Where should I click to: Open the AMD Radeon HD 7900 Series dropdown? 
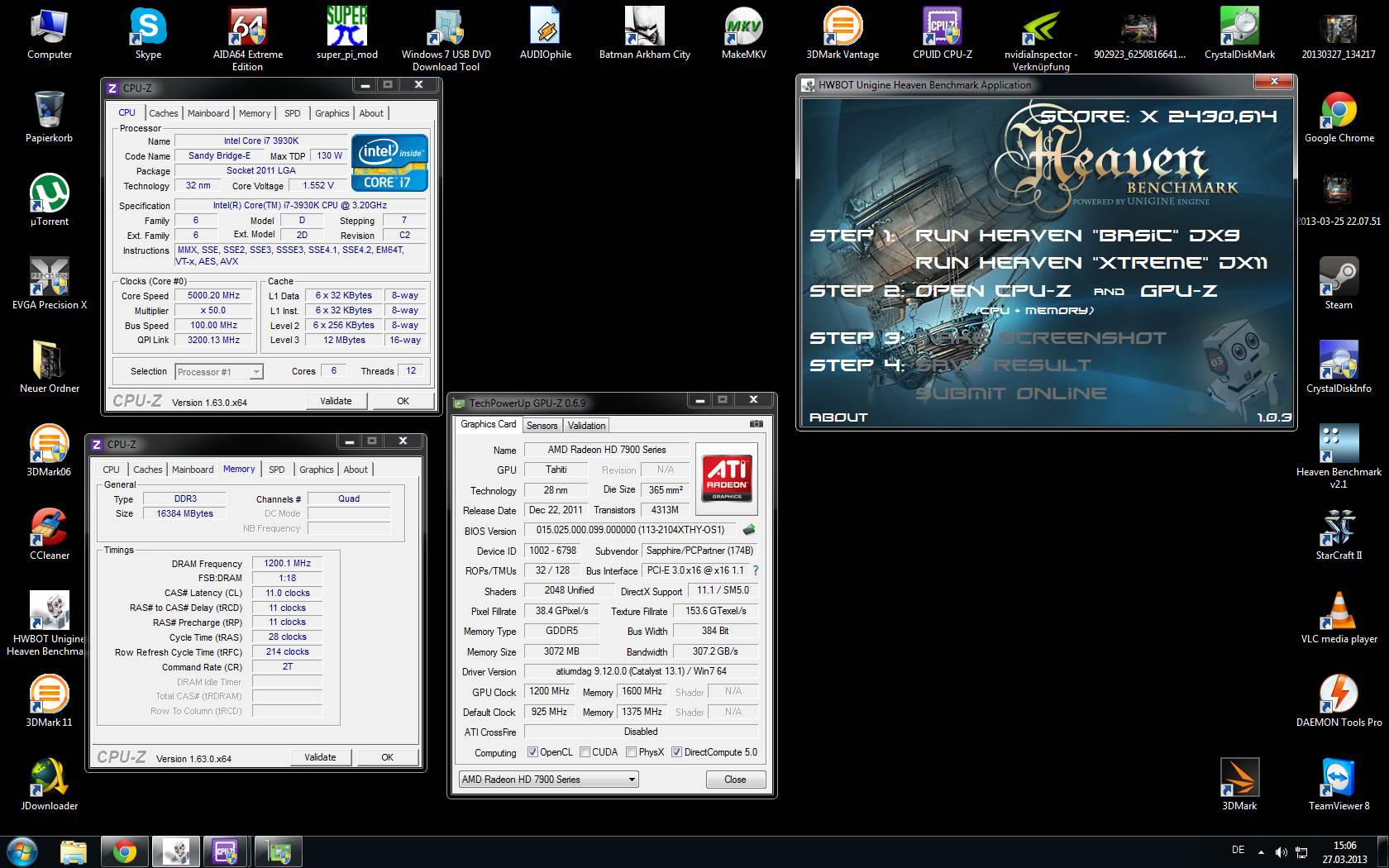pyautogui.click(x=549, y=780)
